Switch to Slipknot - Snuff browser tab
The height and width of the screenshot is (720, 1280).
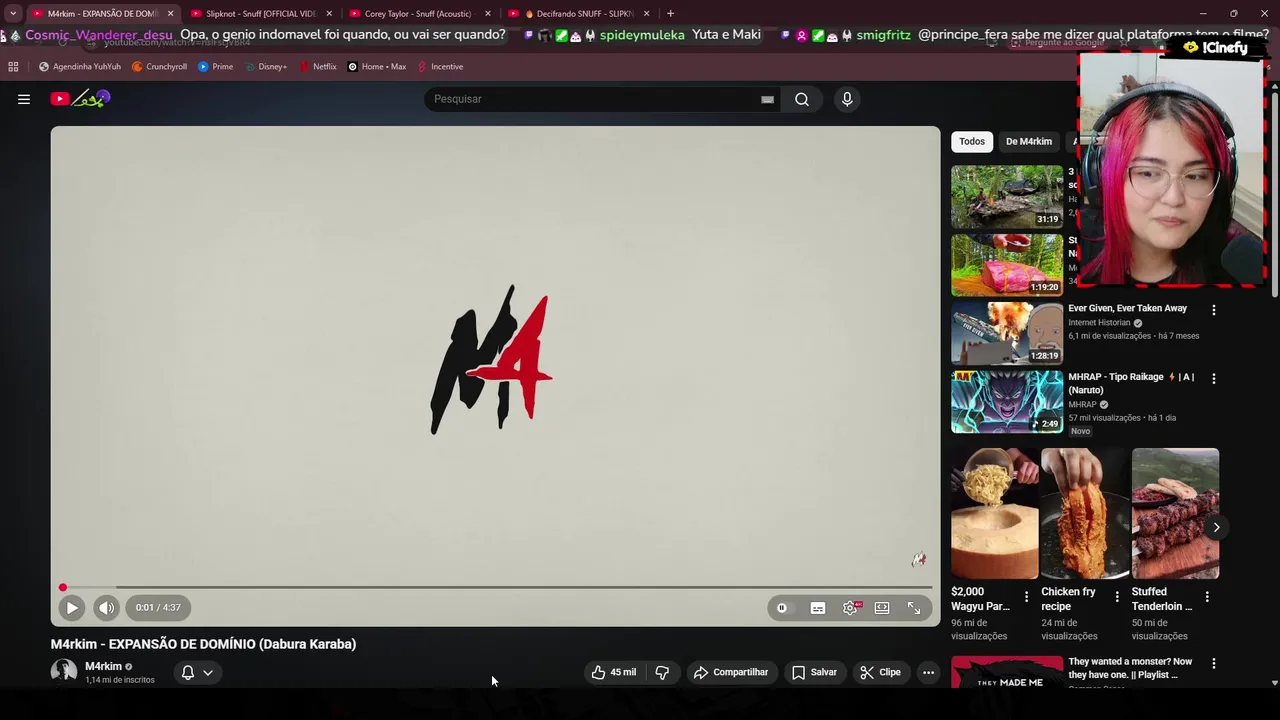point(260,14)
